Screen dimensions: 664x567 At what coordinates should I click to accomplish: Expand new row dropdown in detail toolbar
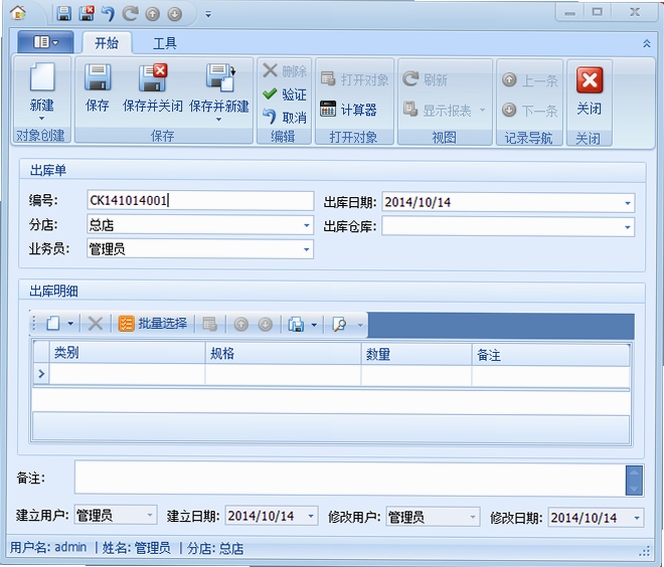coord(71,324)
